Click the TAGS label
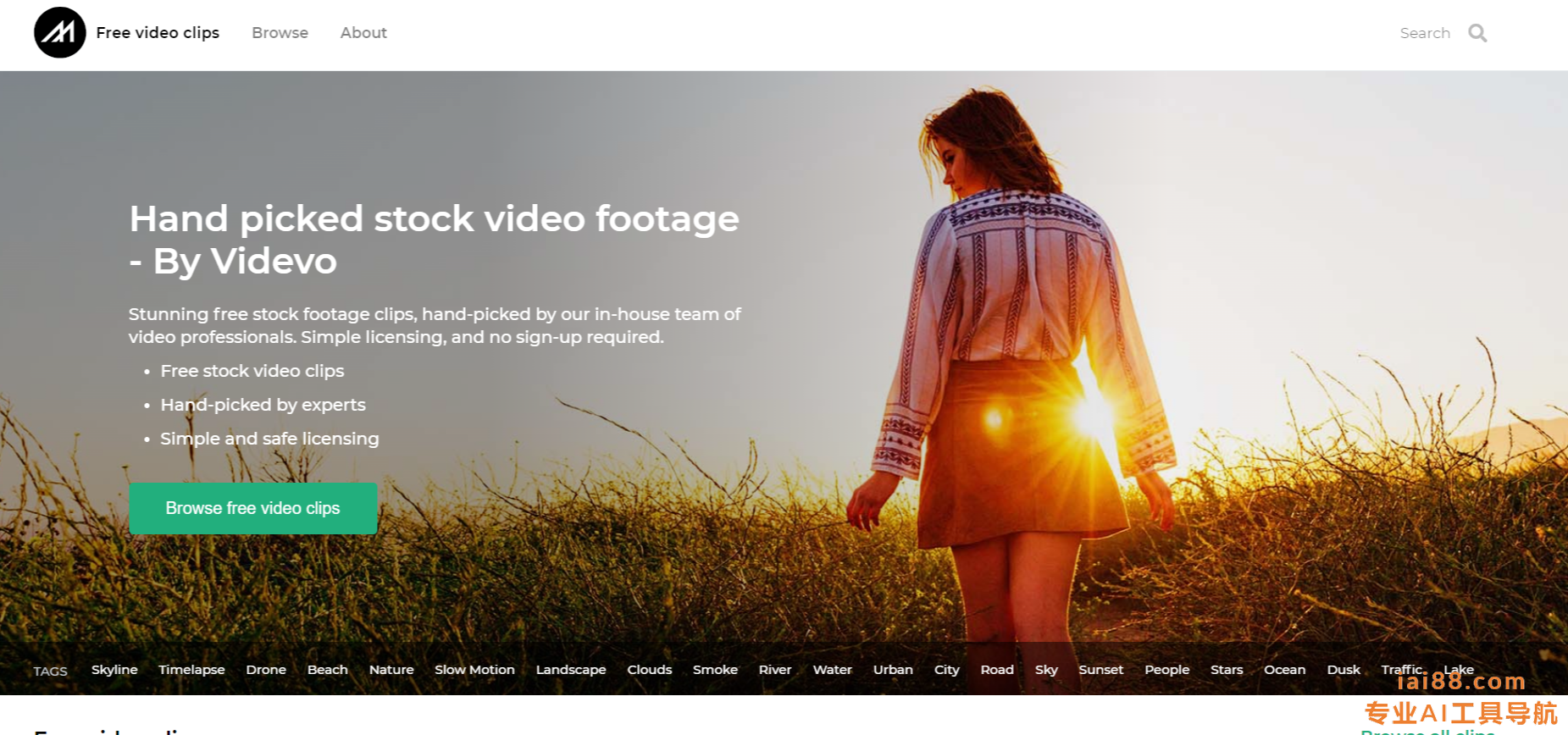The image size is (1568, 735). (x=50, y=671)
